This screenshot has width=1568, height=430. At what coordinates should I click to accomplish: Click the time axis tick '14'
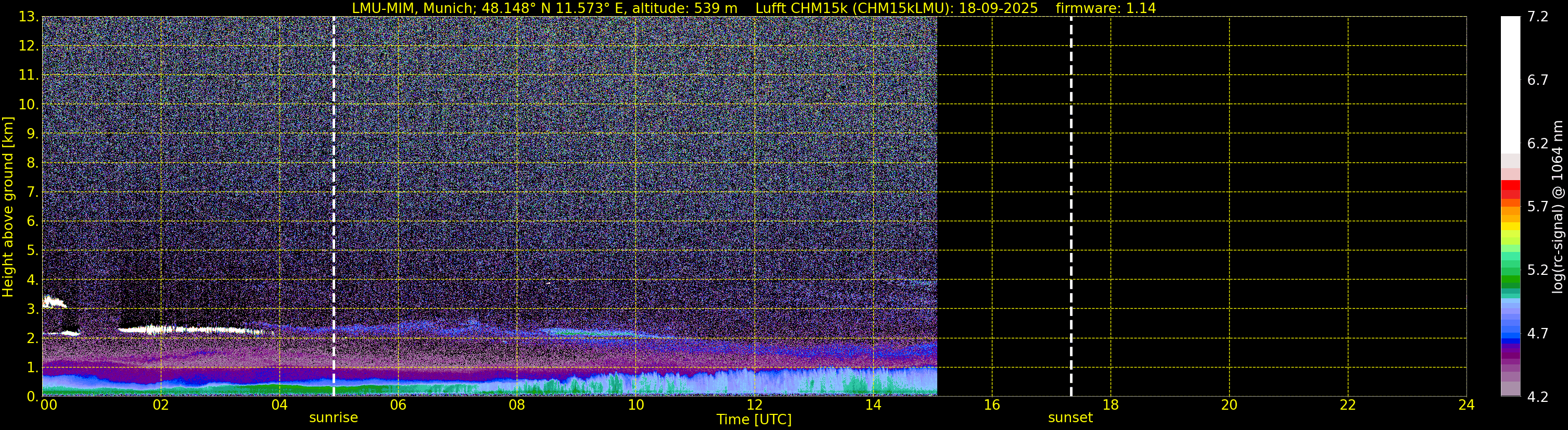click(x=873, y=406)
